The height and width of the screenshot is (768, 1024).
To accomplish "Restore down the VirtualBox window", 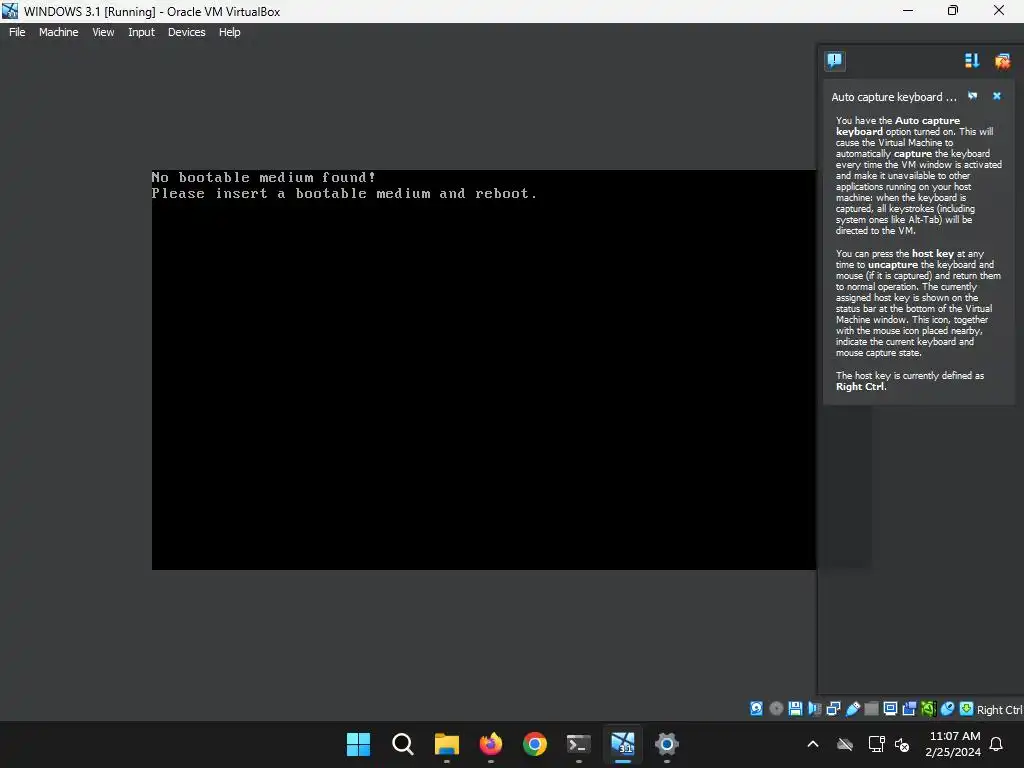I will [x=953, y=10].
